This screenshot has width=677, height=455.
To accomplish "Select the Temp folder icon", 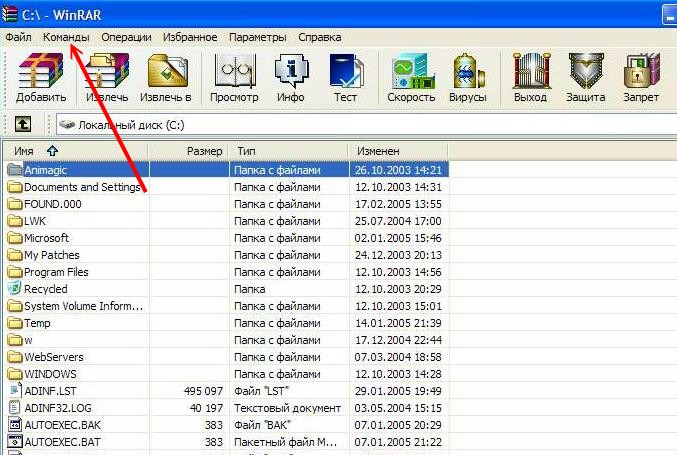I will [15, 322].
